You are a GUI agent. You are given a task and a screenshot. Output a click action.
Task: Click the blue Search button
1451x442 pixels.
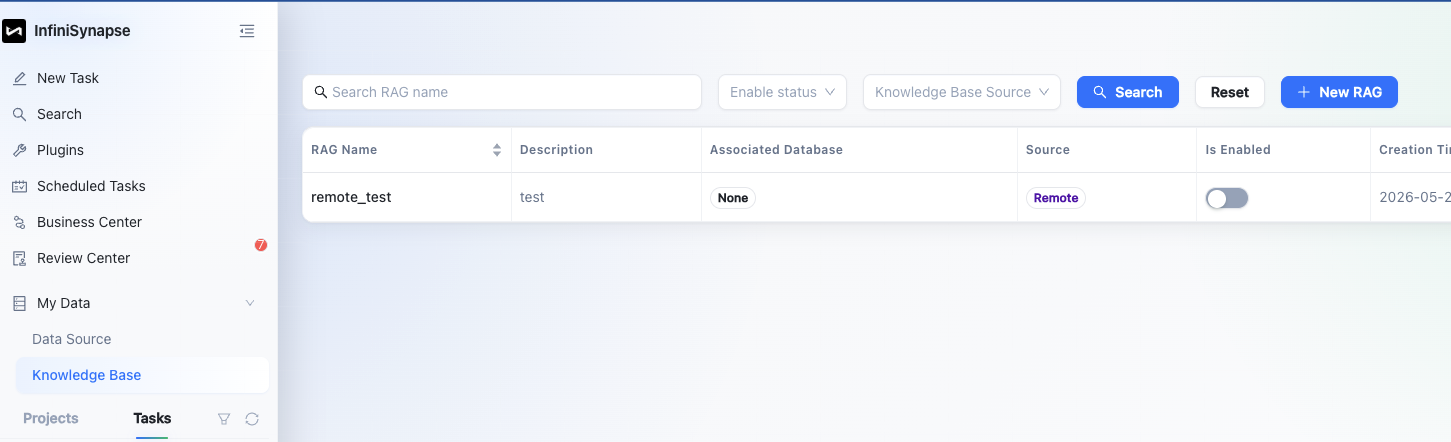[1128, 92]
